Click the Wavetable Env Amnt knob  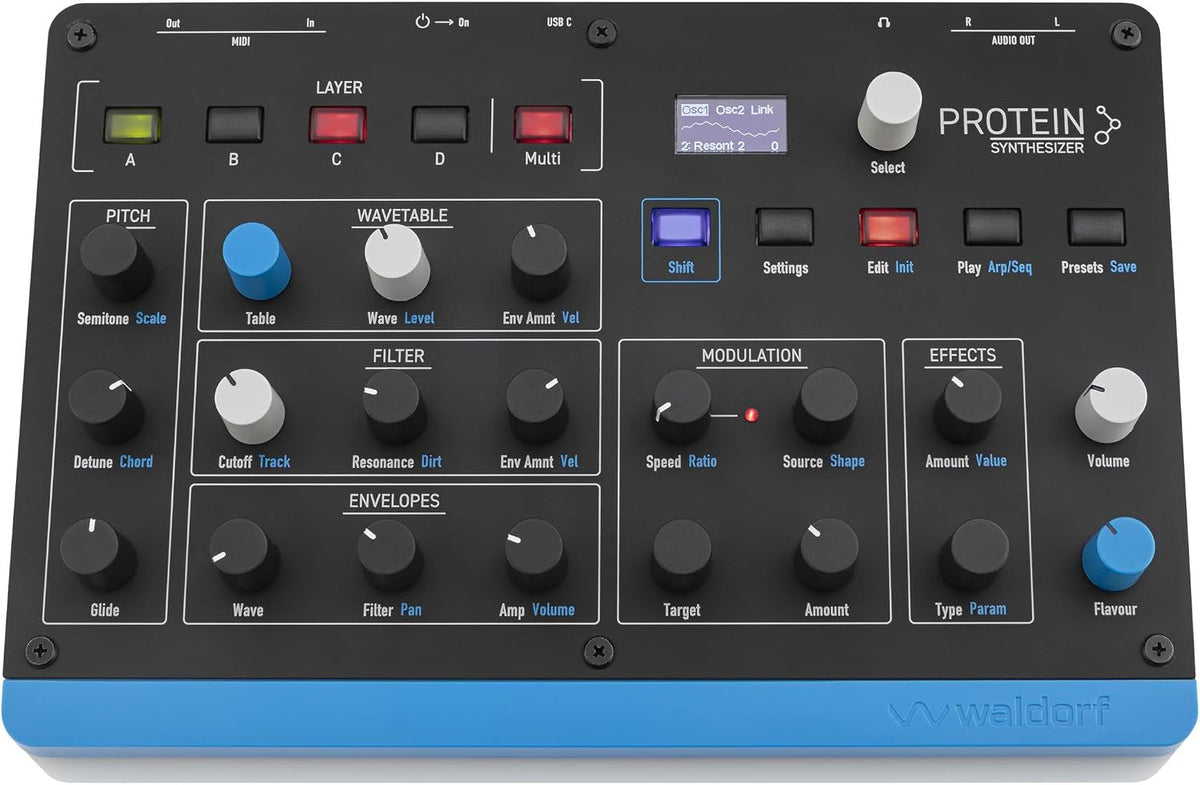[540, 262]
